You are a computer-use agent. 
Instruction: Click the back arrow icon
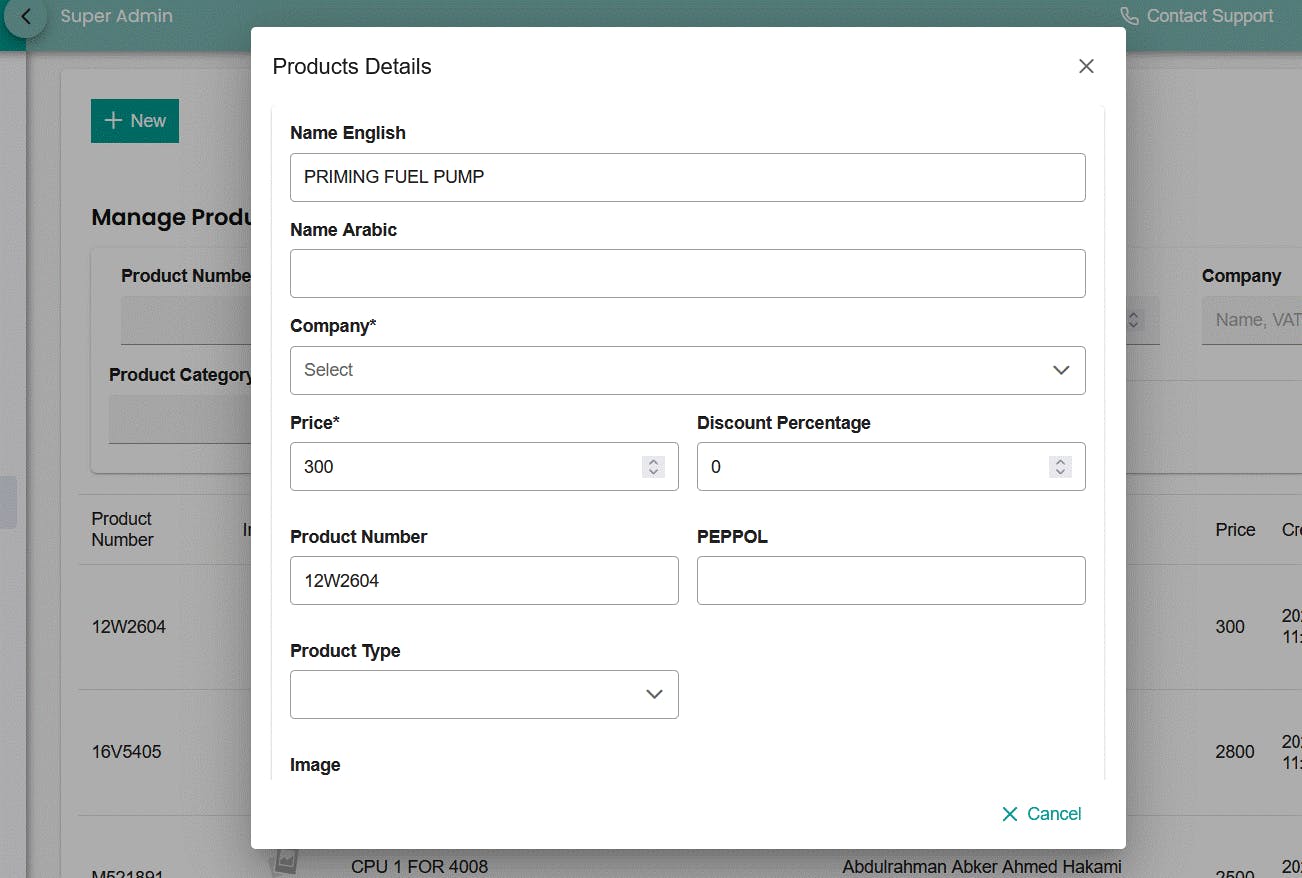[x=26, y=17]
